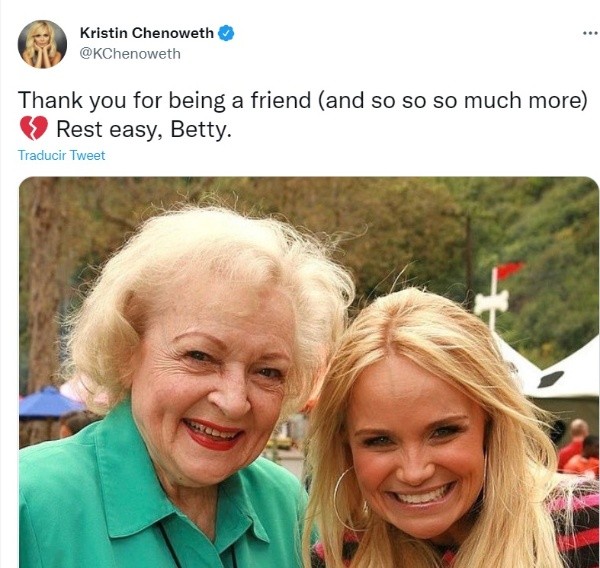Open the attached photo in the tweet
This screenshot has height=568, width=600.
(x=308, y=372)
